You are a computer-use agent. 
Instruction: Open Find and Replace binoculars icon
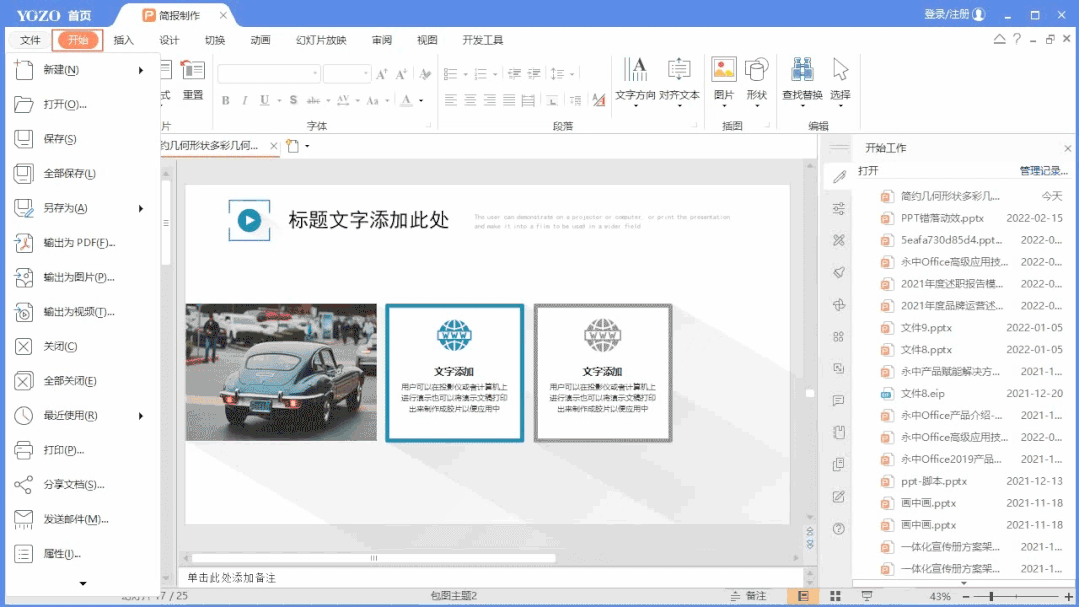point(802,70)
